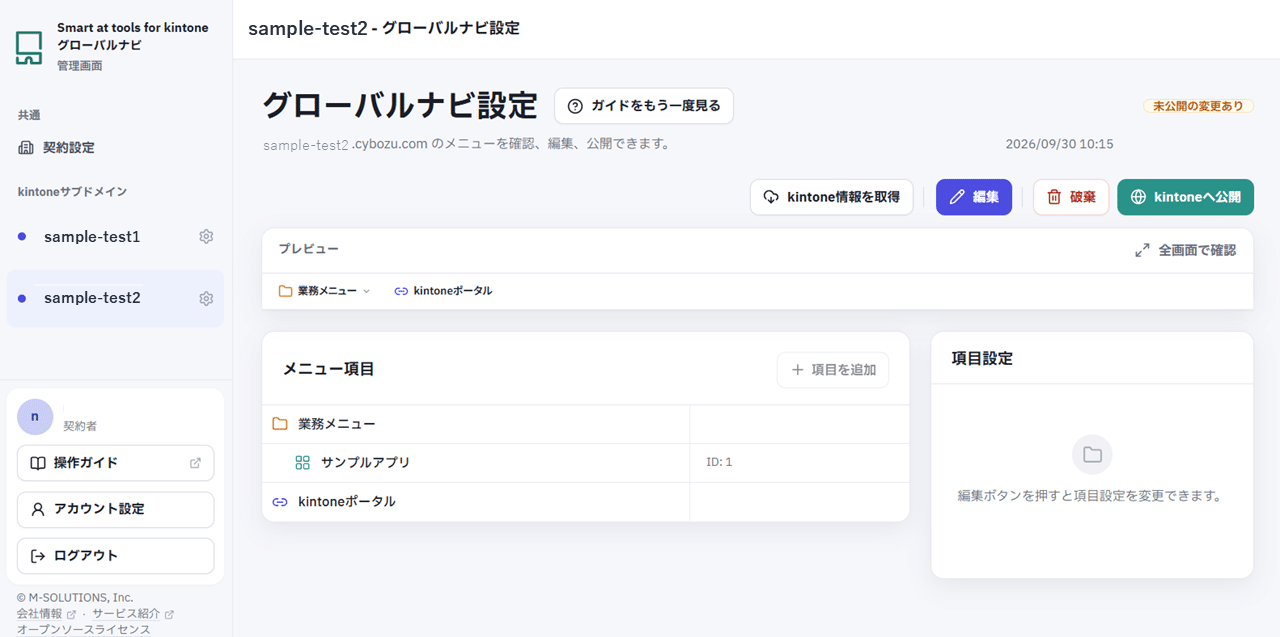Click the 編集 button
1280x637 pixels.
[974, 197]
